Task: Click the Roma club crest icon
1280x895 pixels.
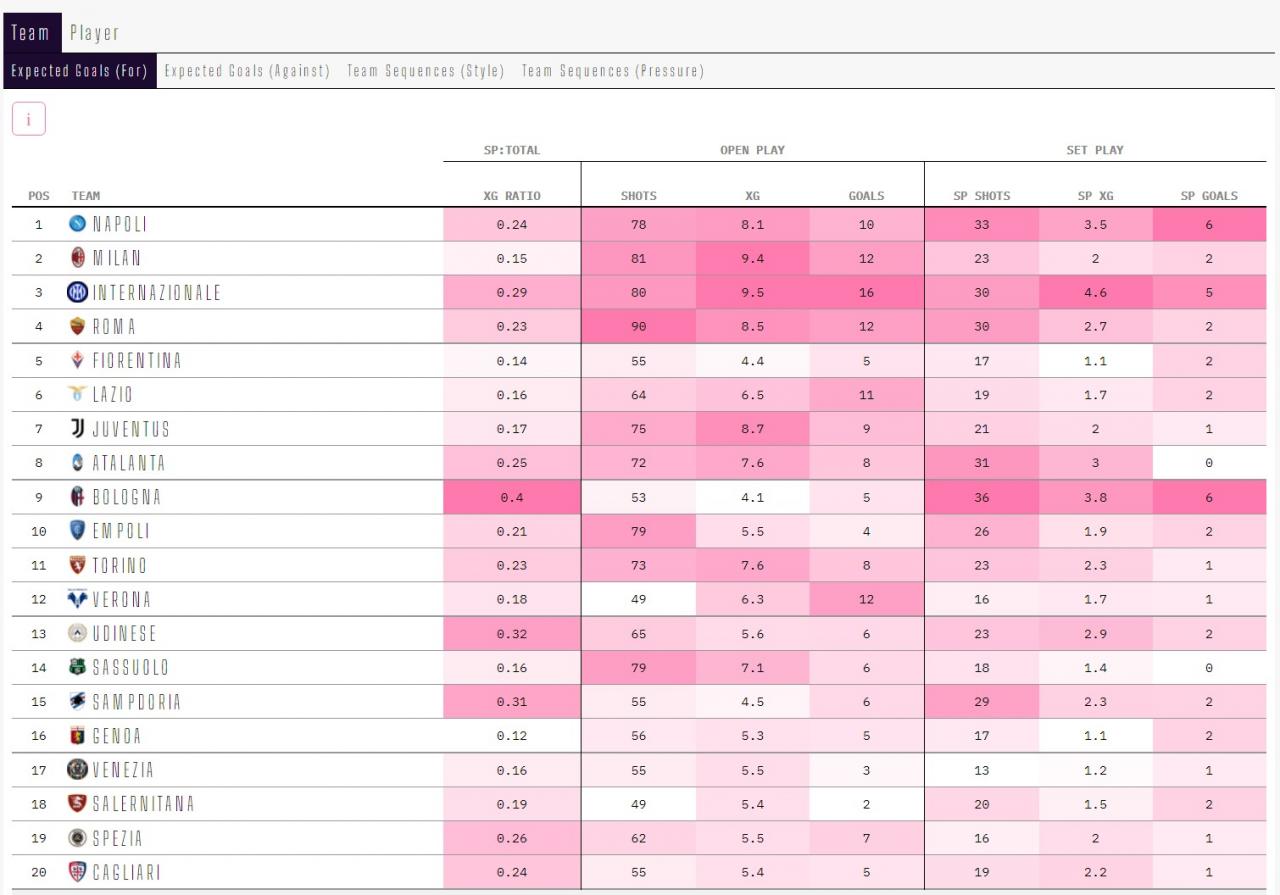Action: click(77, 326)
